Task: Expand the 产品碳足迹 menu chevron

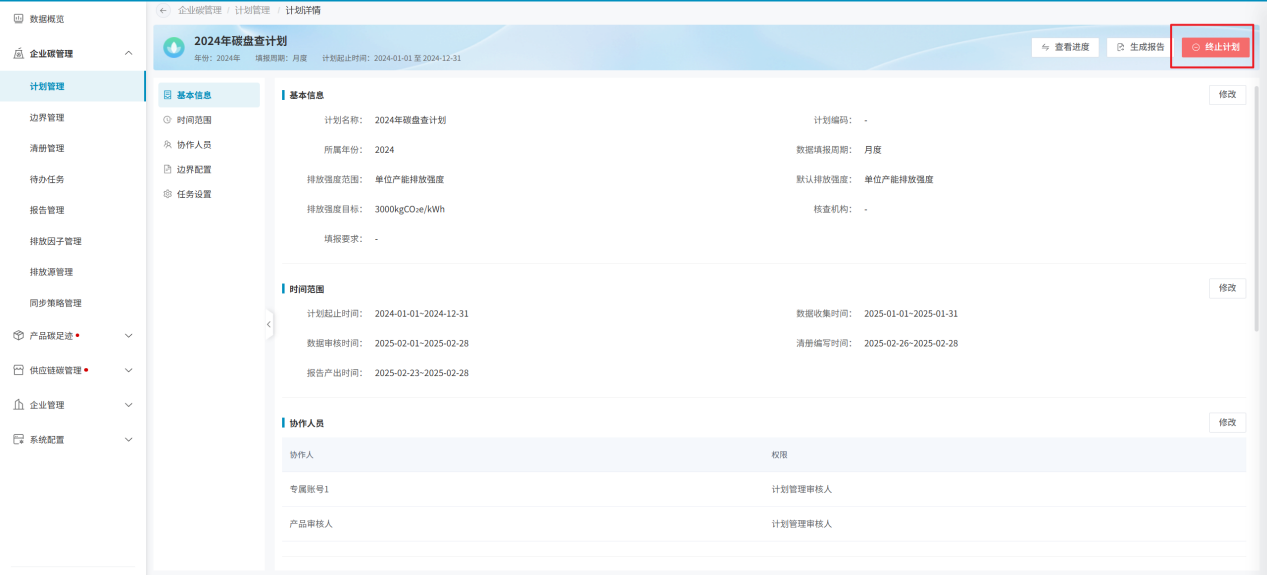Action: (x=128, y=336)
